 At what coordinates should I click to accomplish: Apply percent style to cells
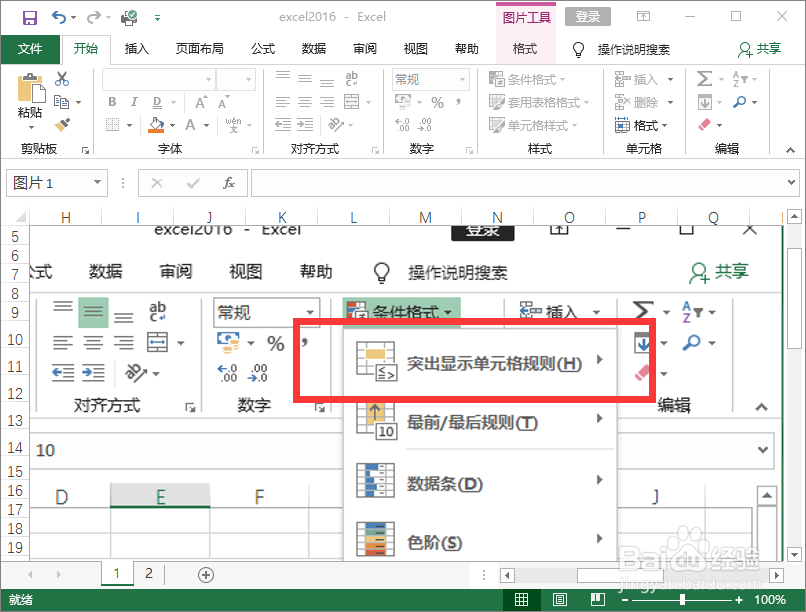click(x=437, y=102)
